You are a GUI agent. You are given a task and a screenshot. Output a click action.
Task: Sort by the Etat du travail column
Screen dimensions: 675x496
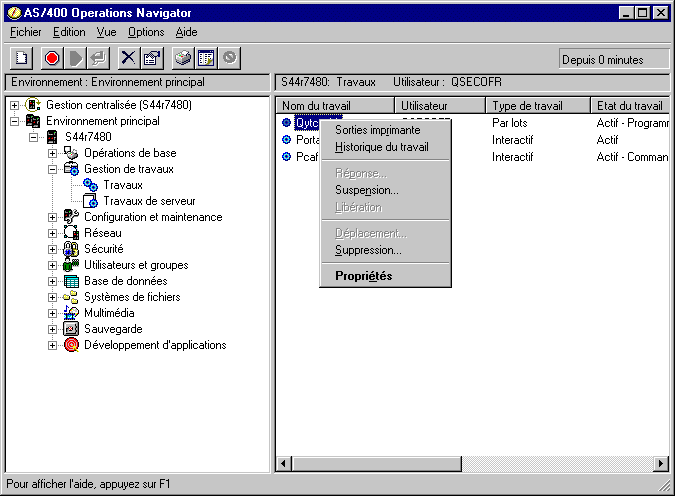(629, 105)
